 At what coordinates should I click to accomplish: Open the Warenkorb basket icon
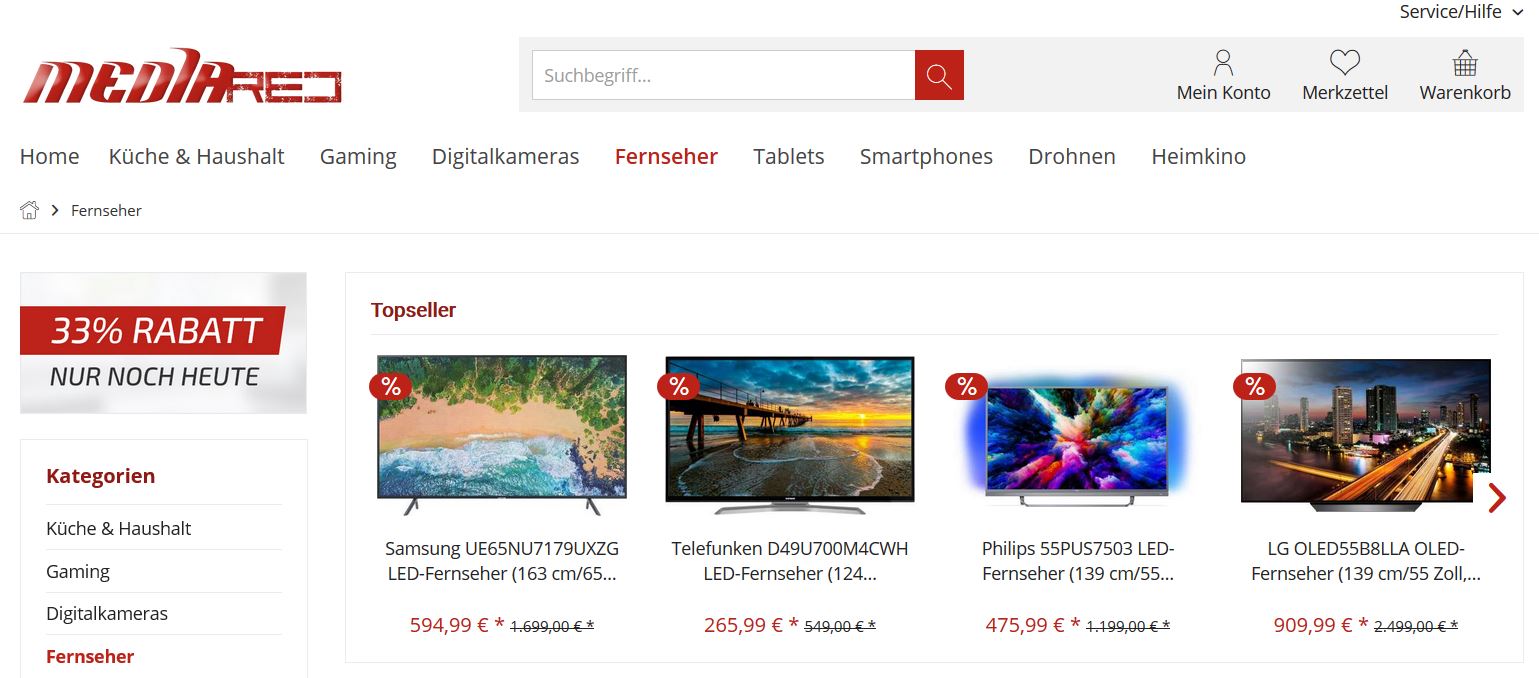(1465, 63)
